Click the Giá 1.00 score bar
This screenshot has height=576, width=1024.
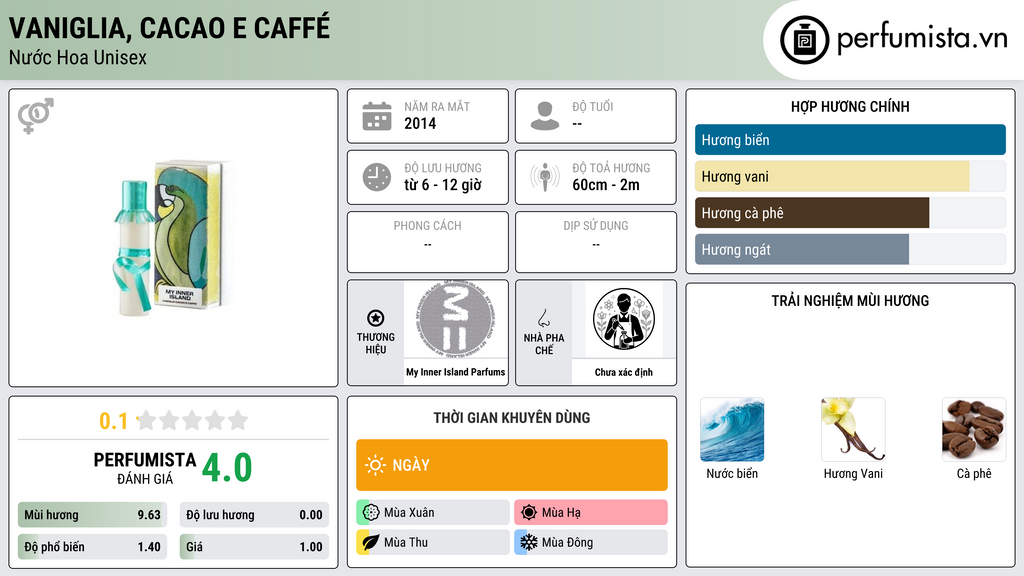point(254,547)
